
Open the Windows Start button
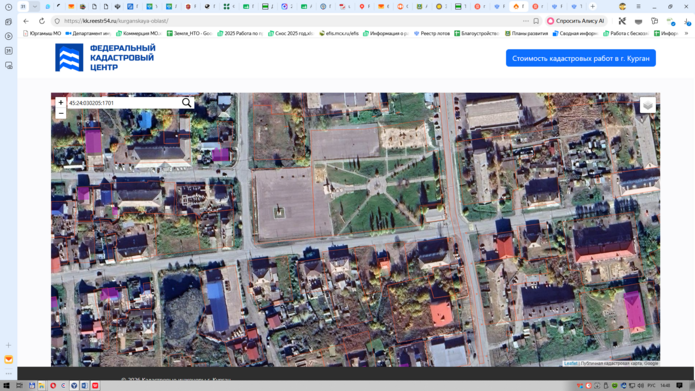point(6,386)
